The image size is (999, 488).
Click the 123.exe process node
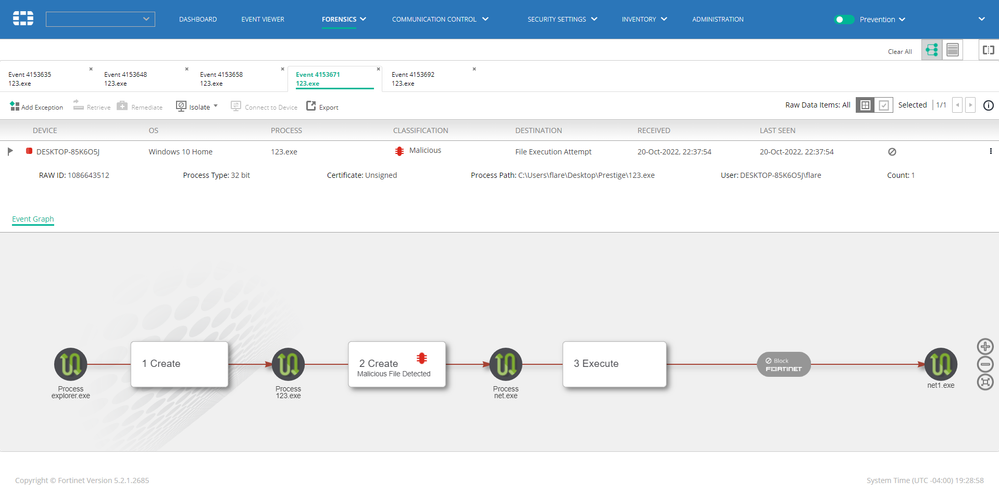click(288, 364)
